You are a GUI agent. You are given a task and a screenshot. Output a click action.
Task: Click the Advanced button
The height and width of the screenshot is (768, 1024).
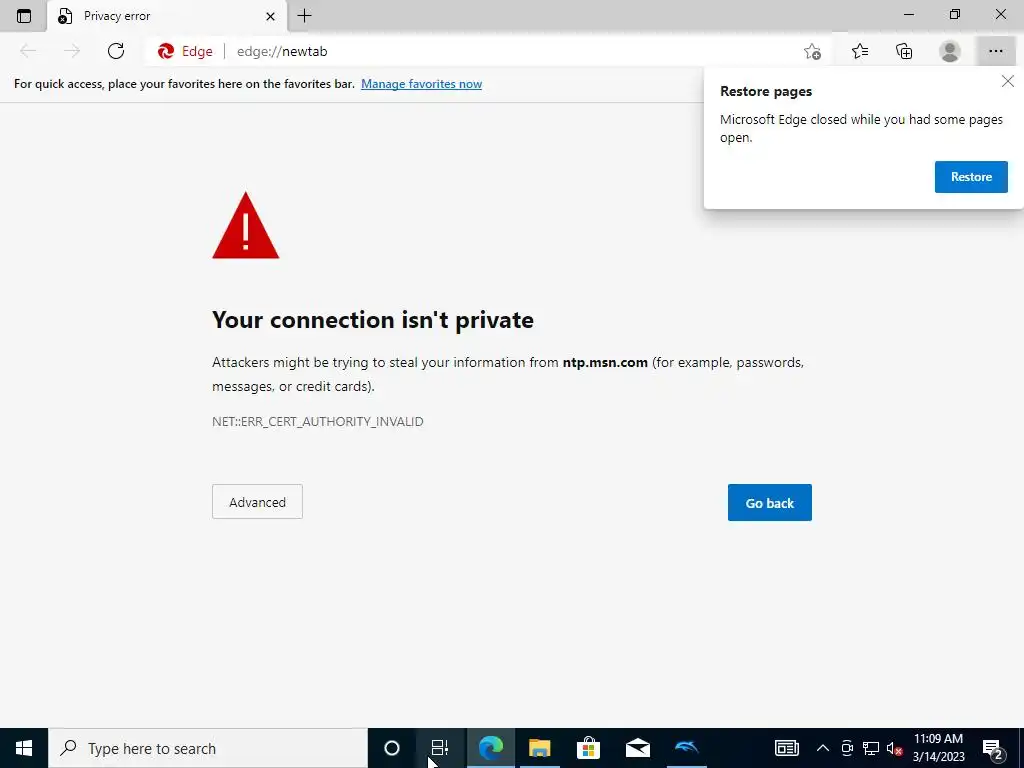(x=257, y=502)
